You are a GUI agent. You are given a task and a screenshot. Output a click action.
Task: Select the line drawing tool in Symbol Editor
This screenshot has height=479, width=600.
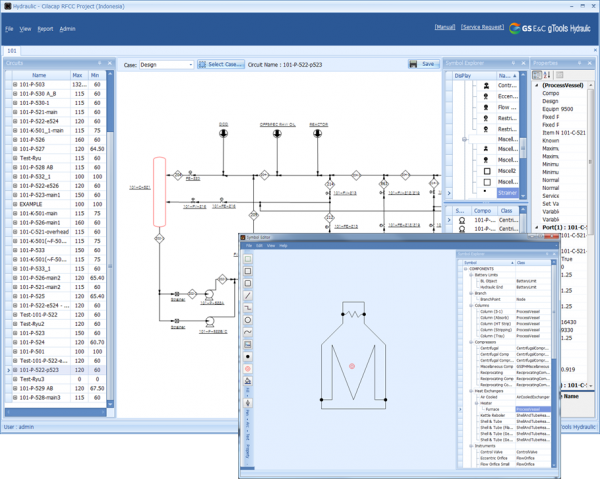(248, 296)
